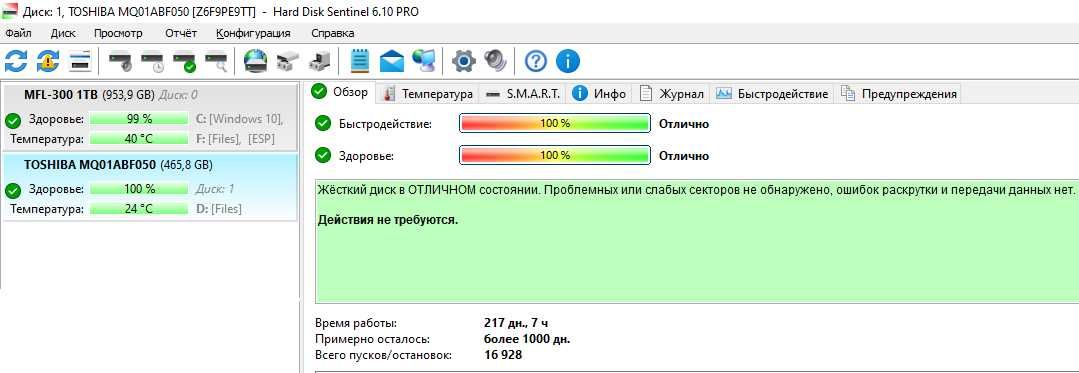The height and width of the screenshot is (373, 1079).
Task: Click the C: [Windows 10] partition label
Action: [239, 119]
